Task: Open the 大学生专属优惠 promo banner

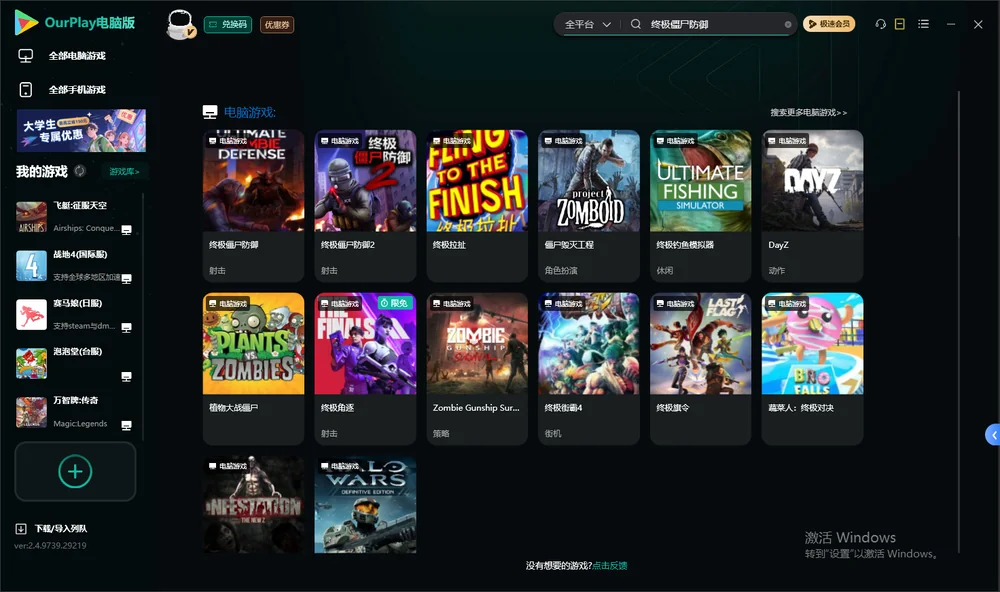Action: point(81,130)
